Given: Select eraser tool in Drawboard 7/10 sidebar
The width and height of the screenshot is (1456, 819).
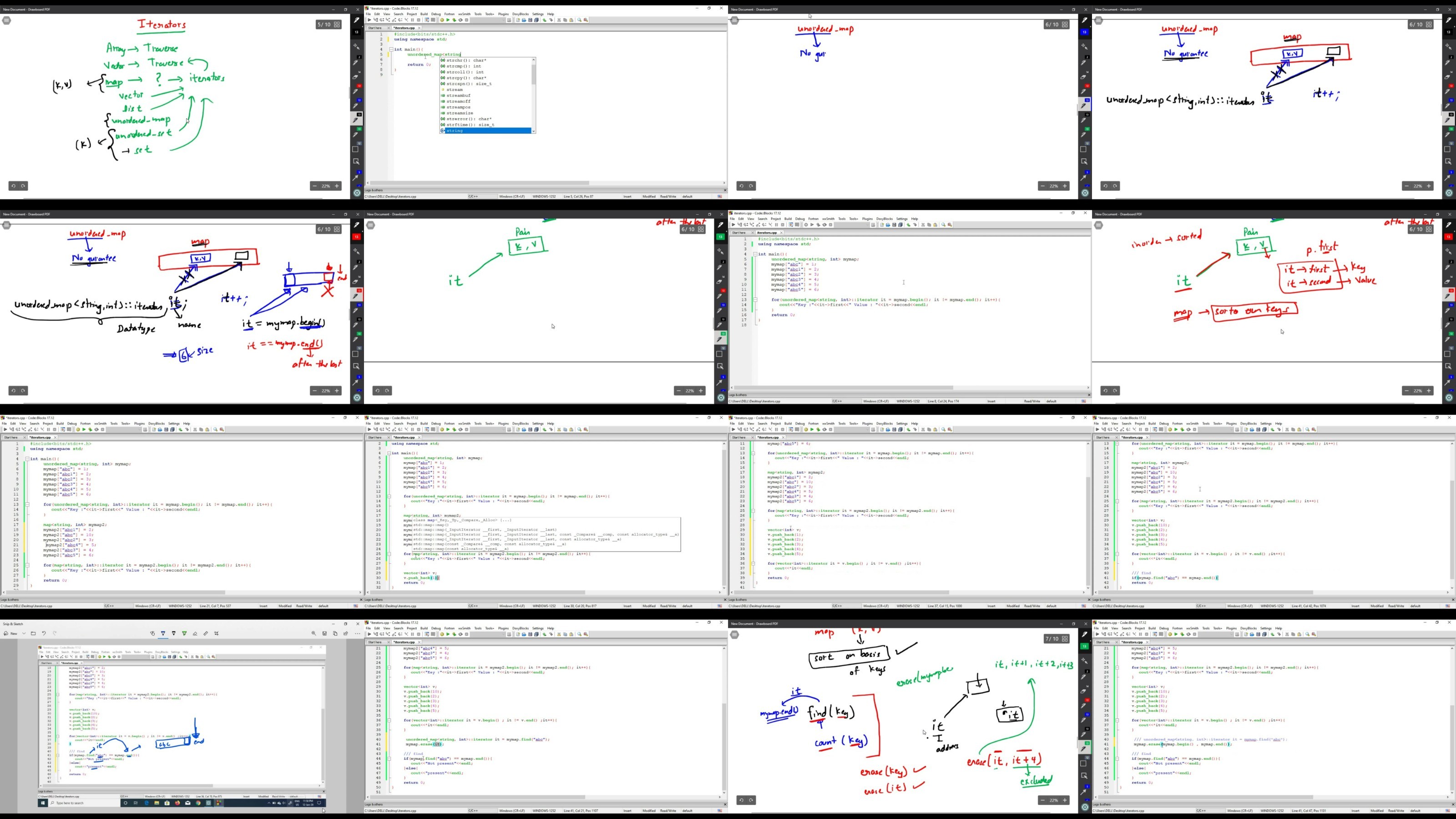Looking at the screenshot, I should coord(1083,691).
